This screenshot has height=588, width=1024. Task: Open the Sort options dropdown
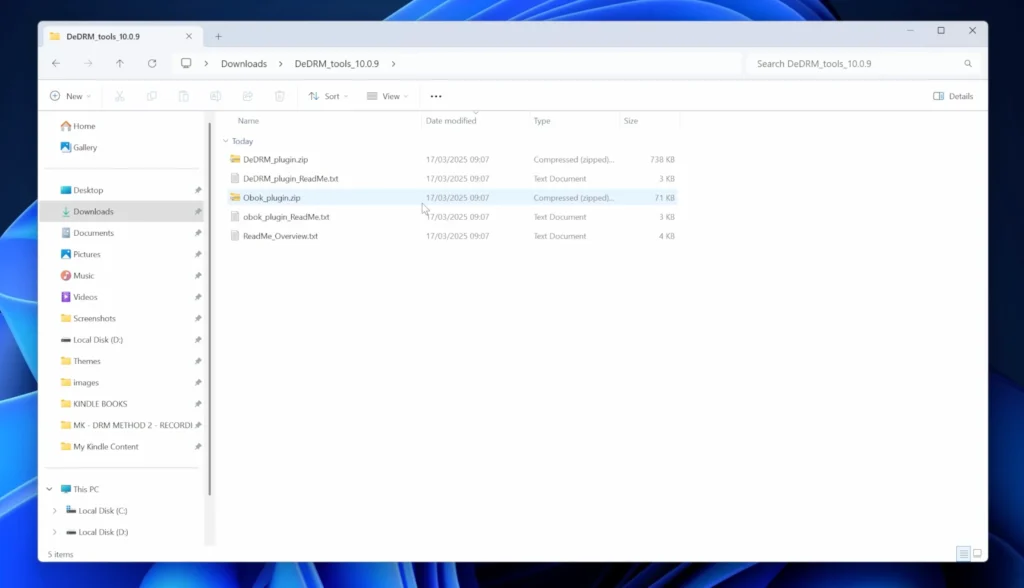328,96
